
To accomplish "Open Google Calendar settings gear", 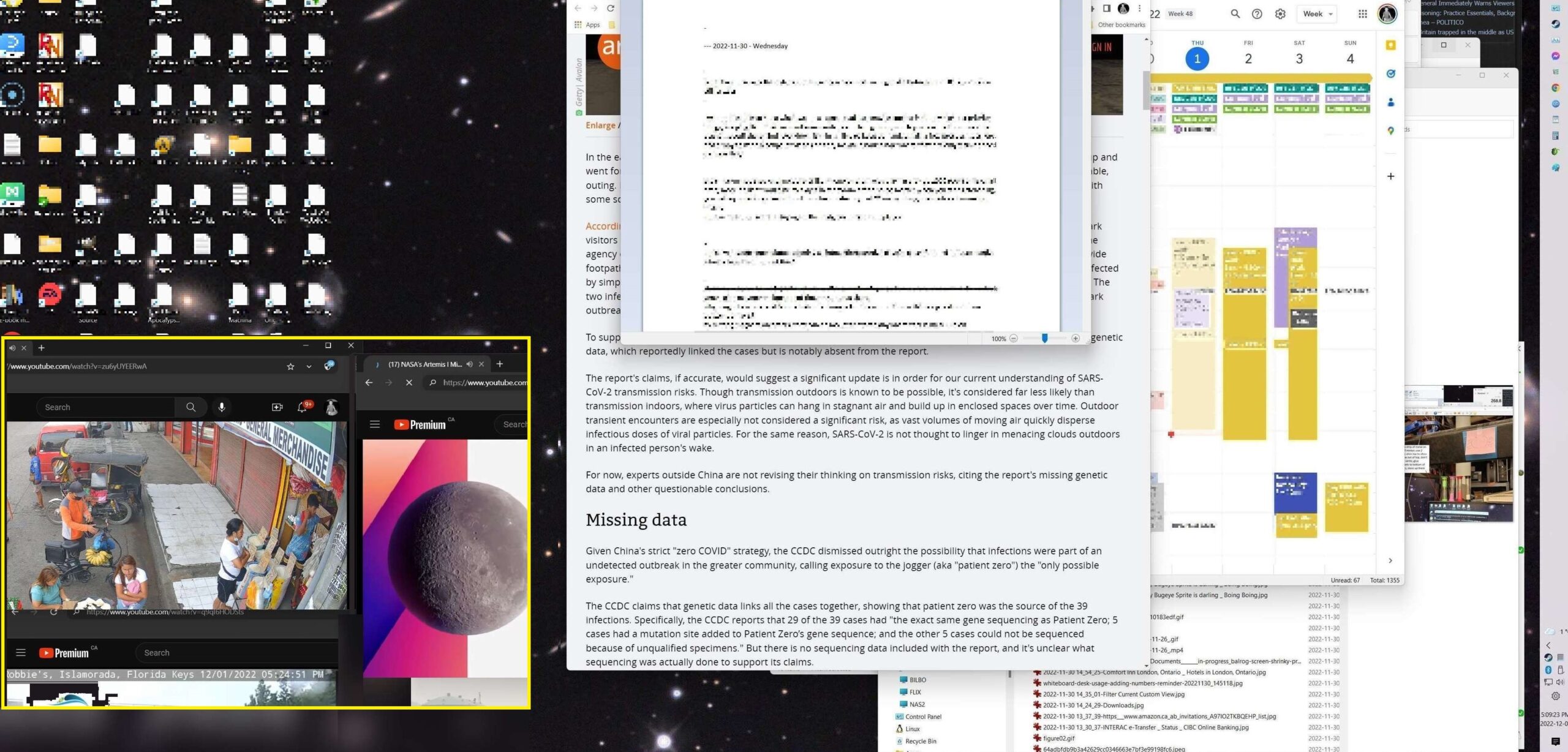I will tap(1280, 14).
